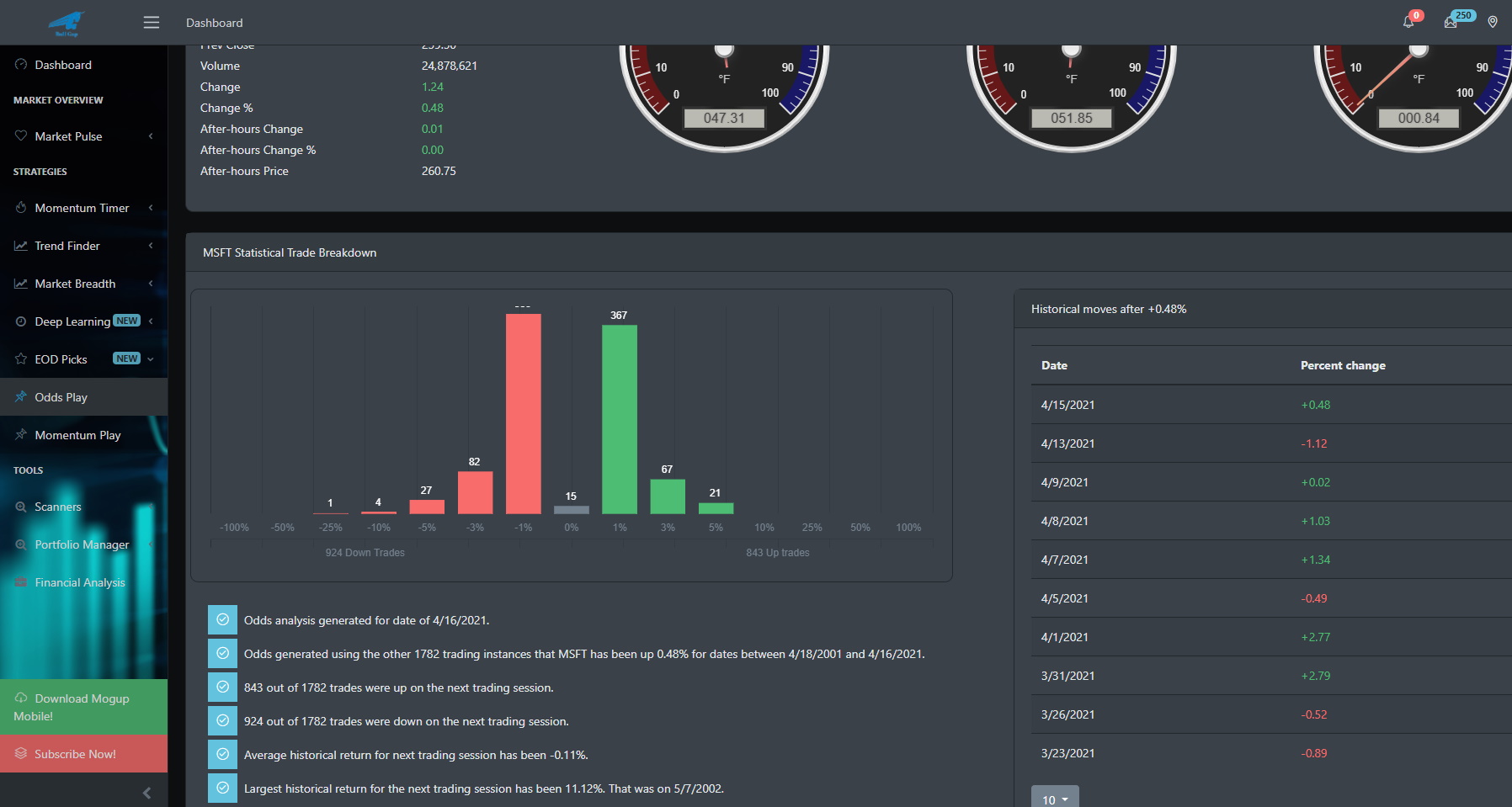This screenshot has width=1512, height=807.
Task: Click the Volume value 24,878,621
Action: click(x=450, y=66)
